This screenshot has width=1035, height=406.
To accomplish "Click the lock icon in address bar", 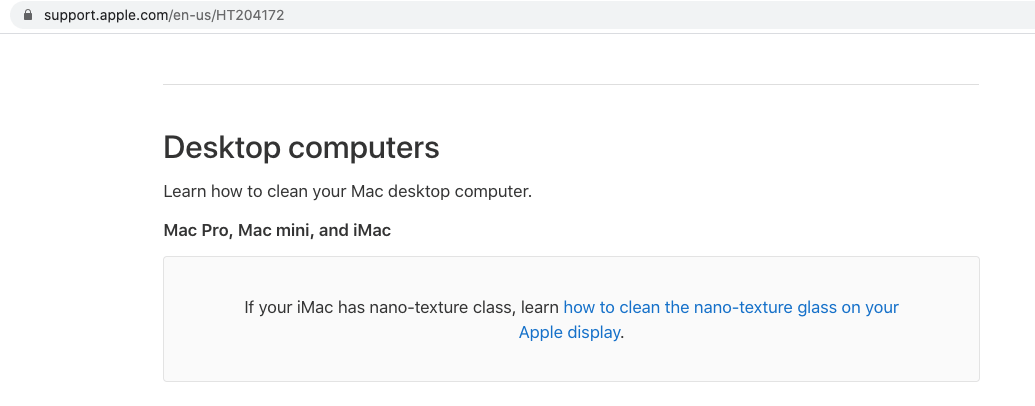I will [x=28, y=16].
